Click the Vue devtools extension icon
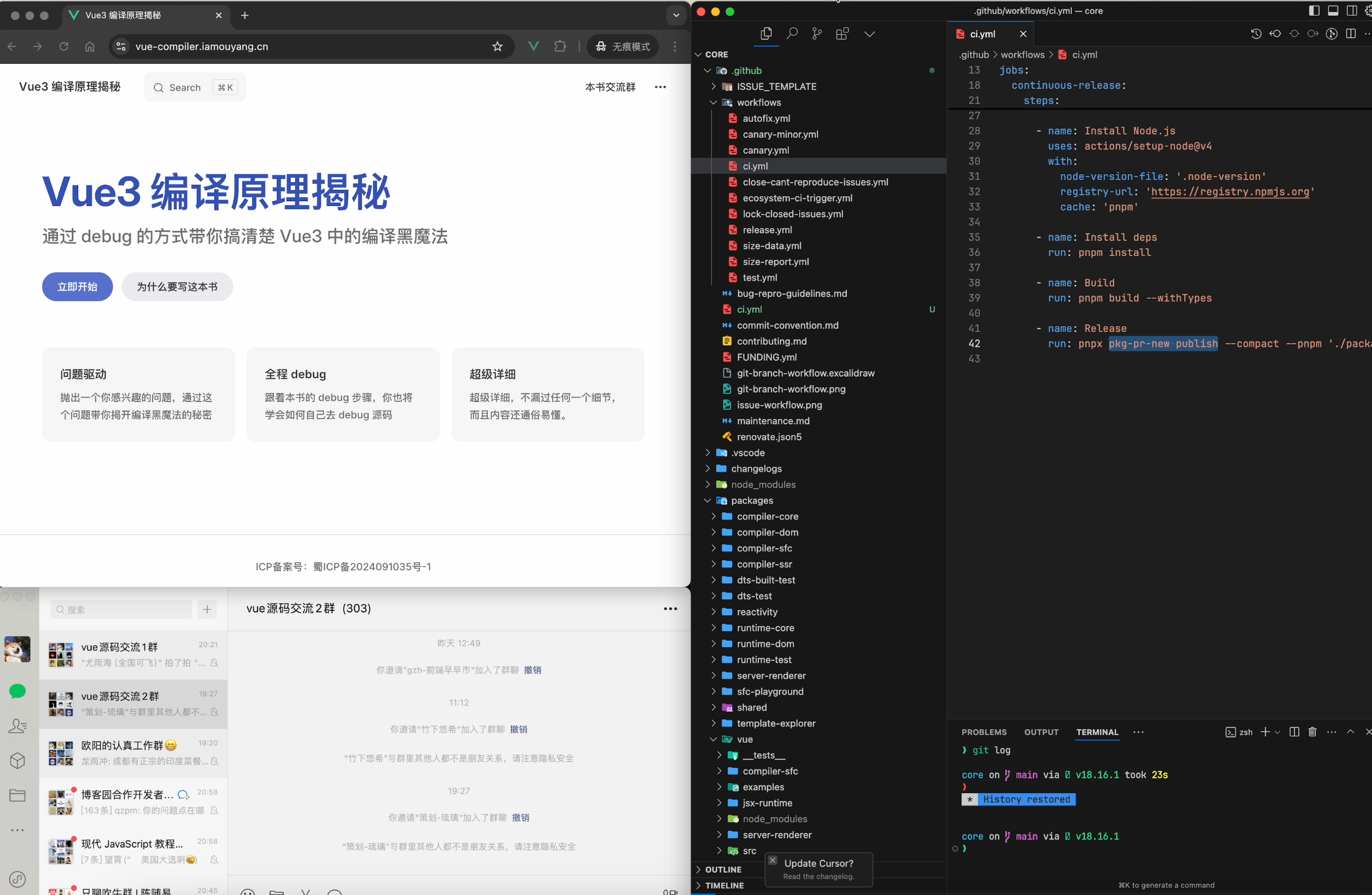1372x895 pixels. tap(534, 46)
